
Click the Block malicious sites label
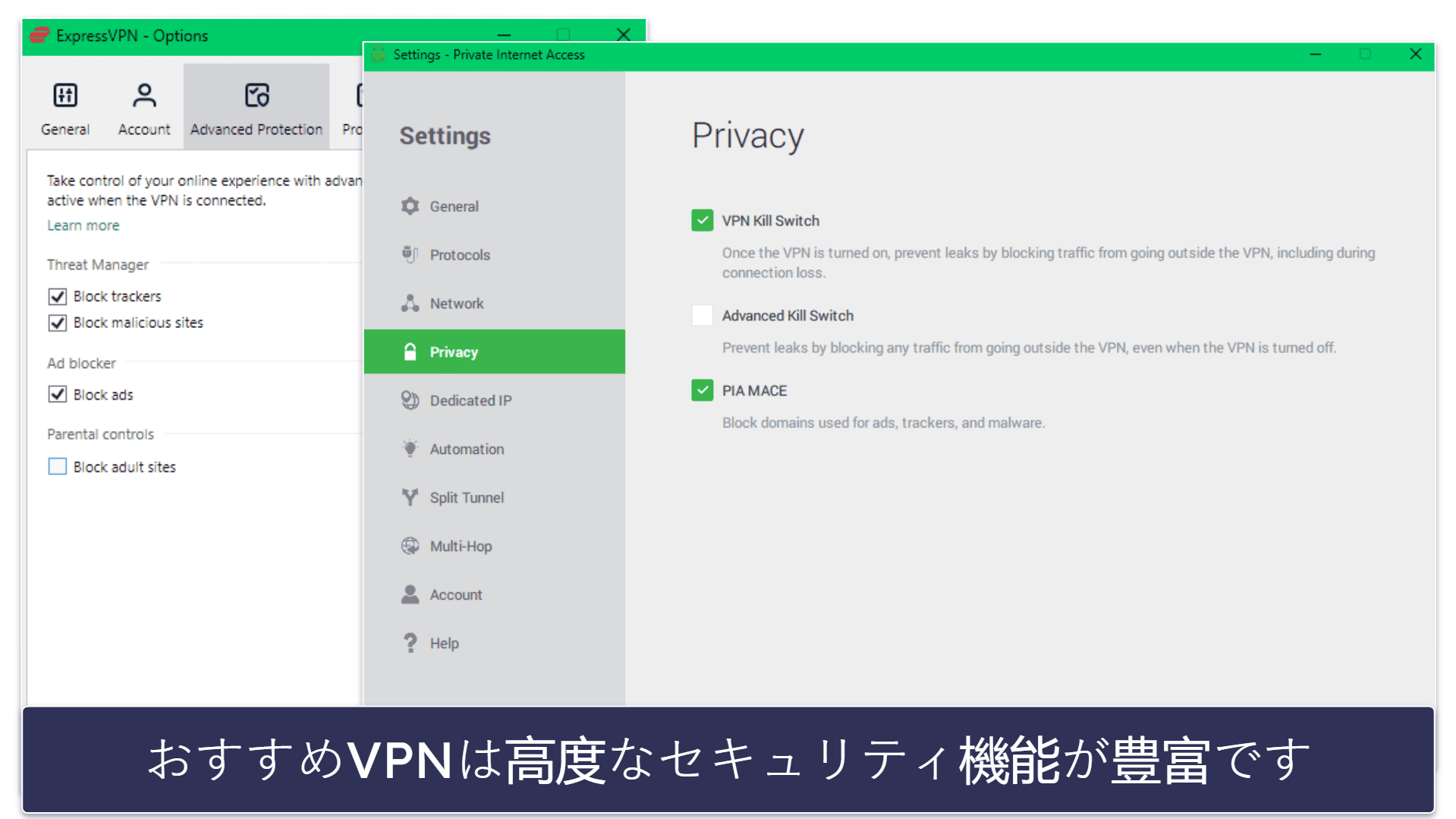tap(139, 323)
